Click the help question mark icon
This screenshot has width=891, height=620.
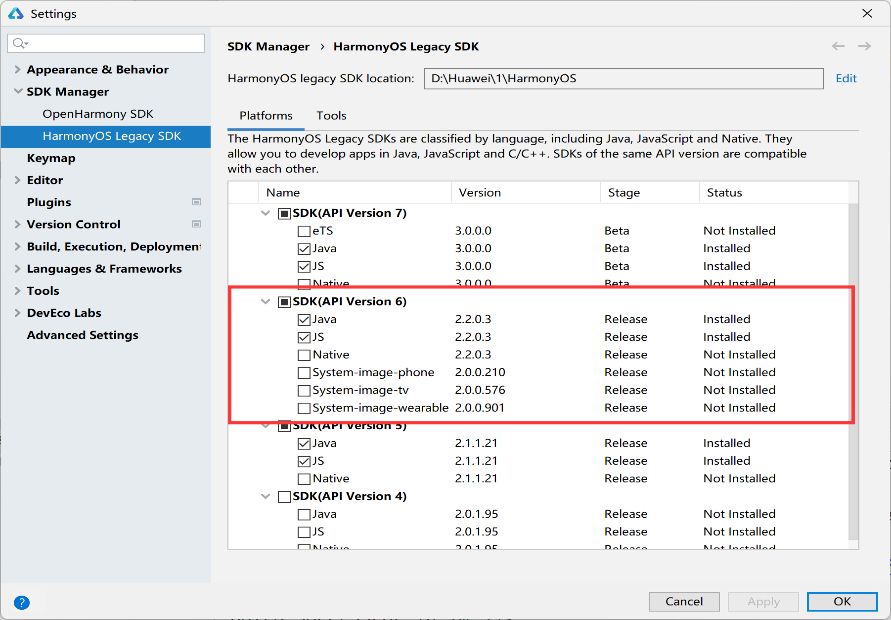[22, 602]
